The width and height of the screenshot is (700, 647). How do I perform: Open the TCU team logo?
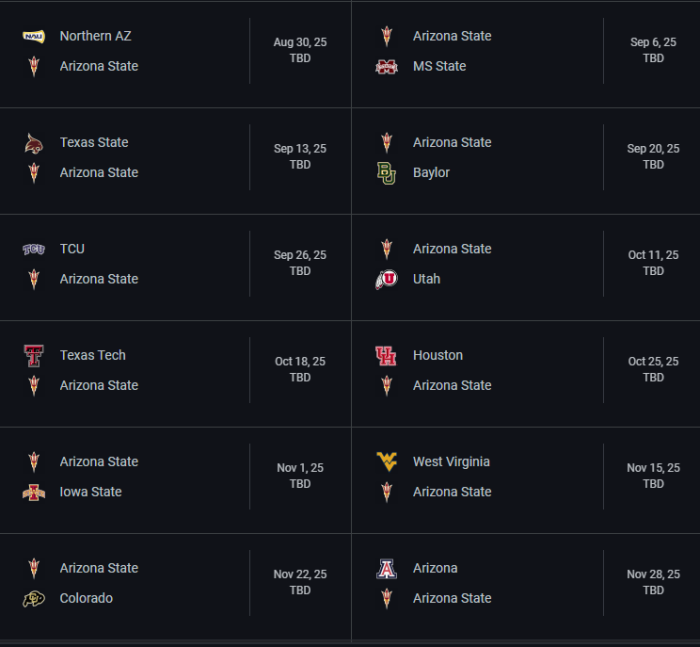coord(34,249)
